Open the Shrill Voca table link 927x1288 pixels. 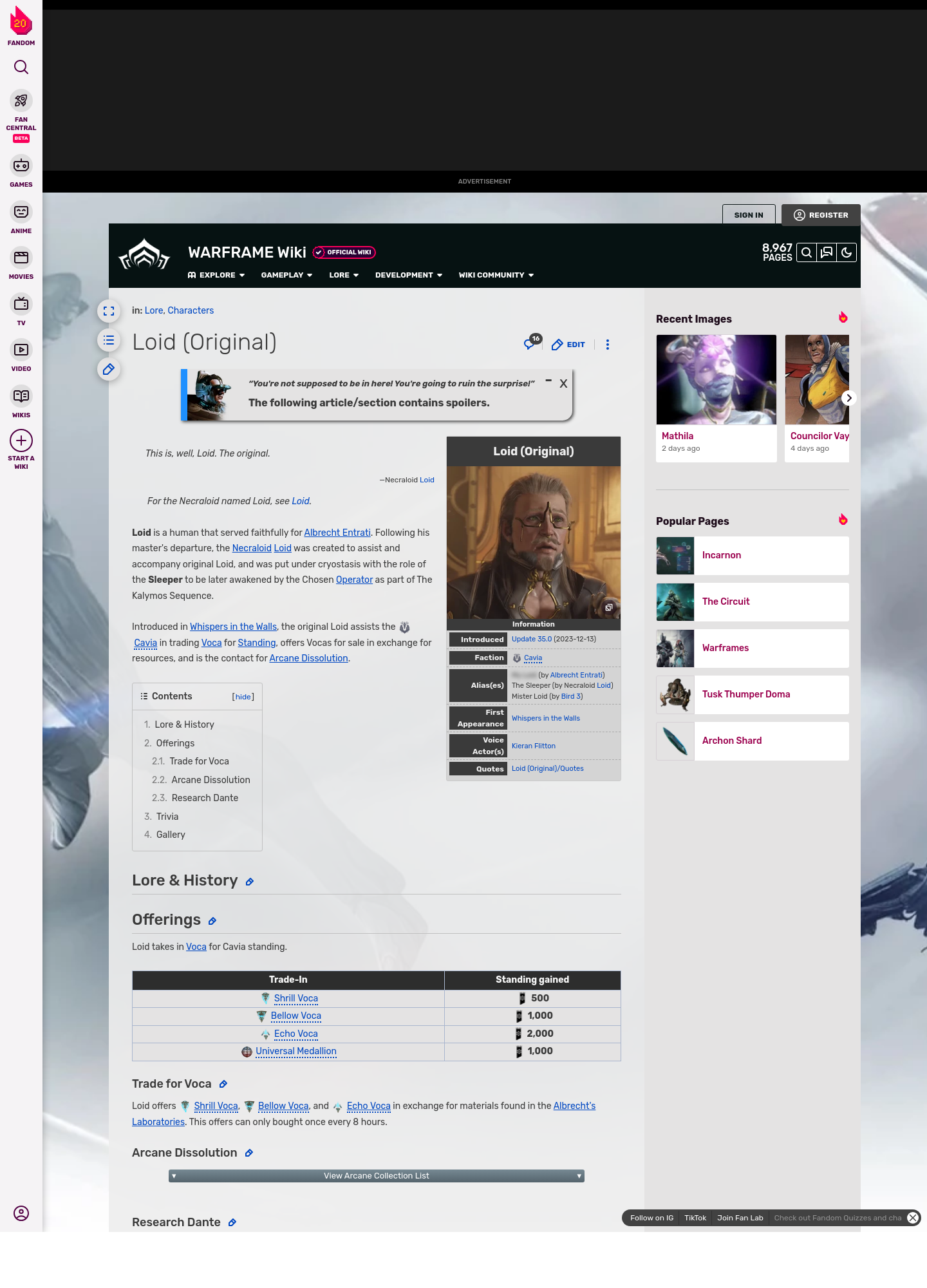(x=296, y=998)
